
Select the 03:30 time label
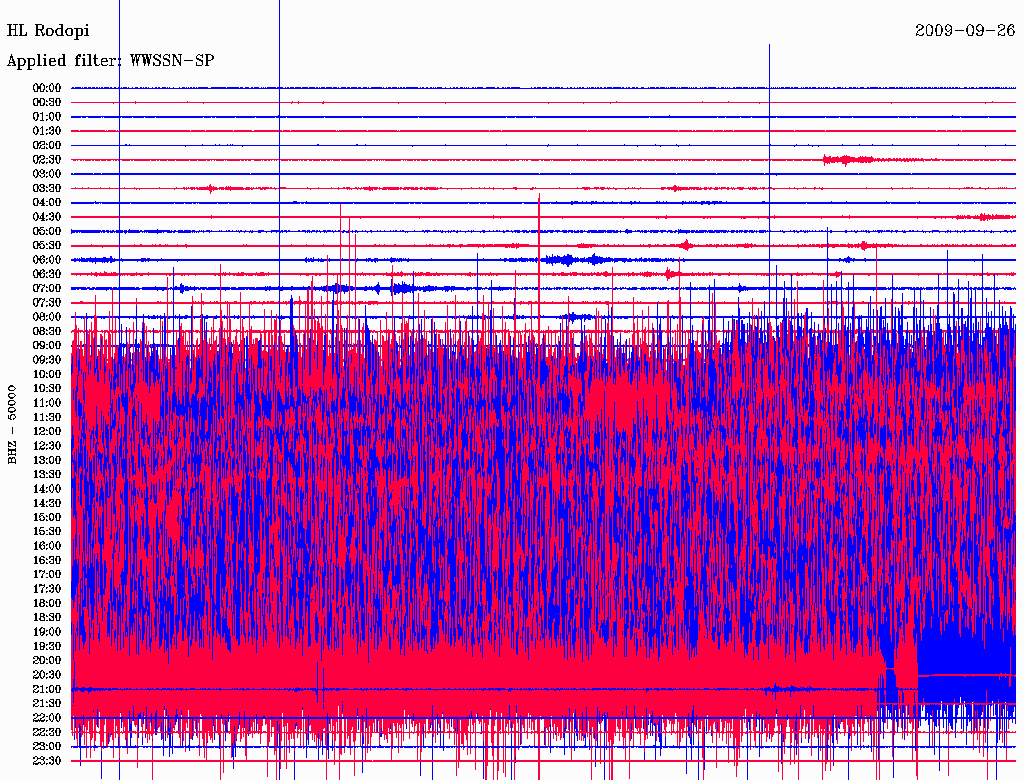pyautogui.click(x=48, y=188)
